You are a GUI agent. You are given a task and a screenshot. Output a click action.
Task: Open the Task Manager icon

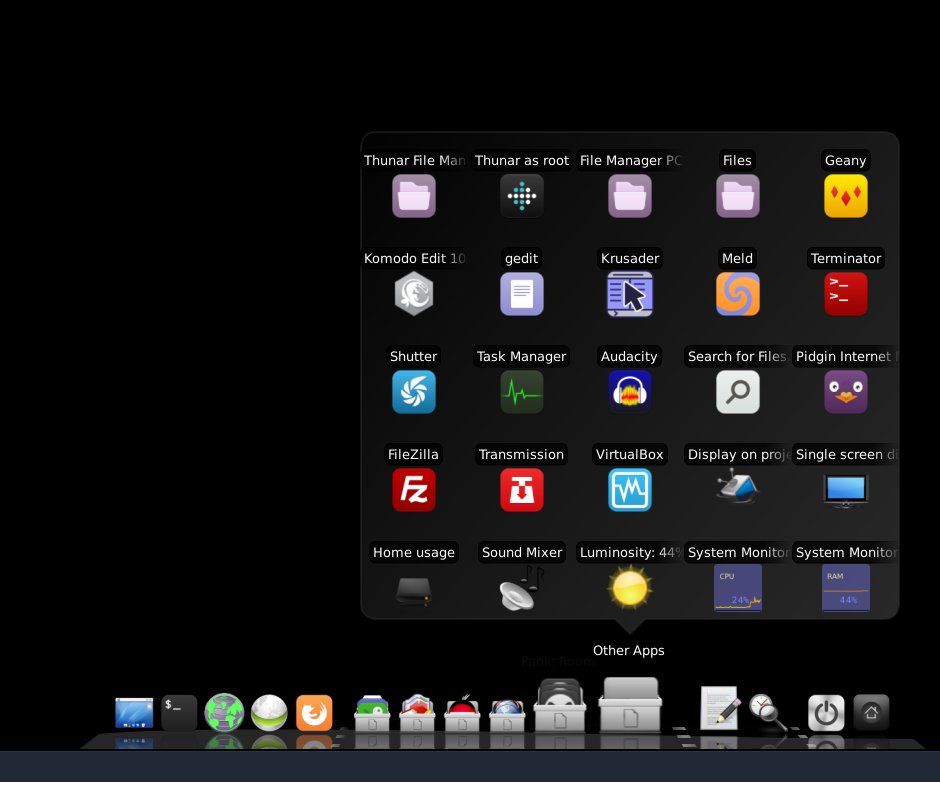coord(522,392)
